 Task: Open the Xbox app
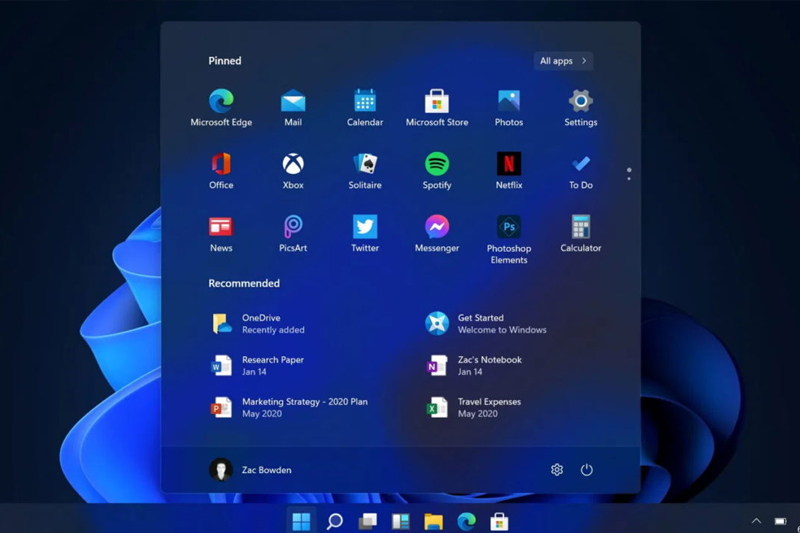(293, 170)
